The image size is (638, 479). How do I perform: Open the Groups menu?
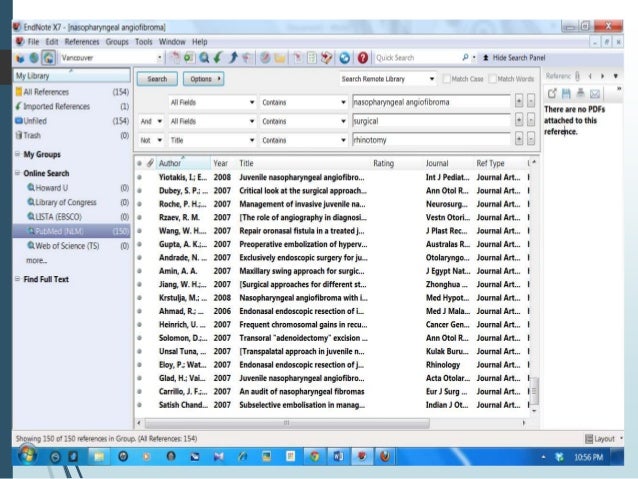pos(117,42)
